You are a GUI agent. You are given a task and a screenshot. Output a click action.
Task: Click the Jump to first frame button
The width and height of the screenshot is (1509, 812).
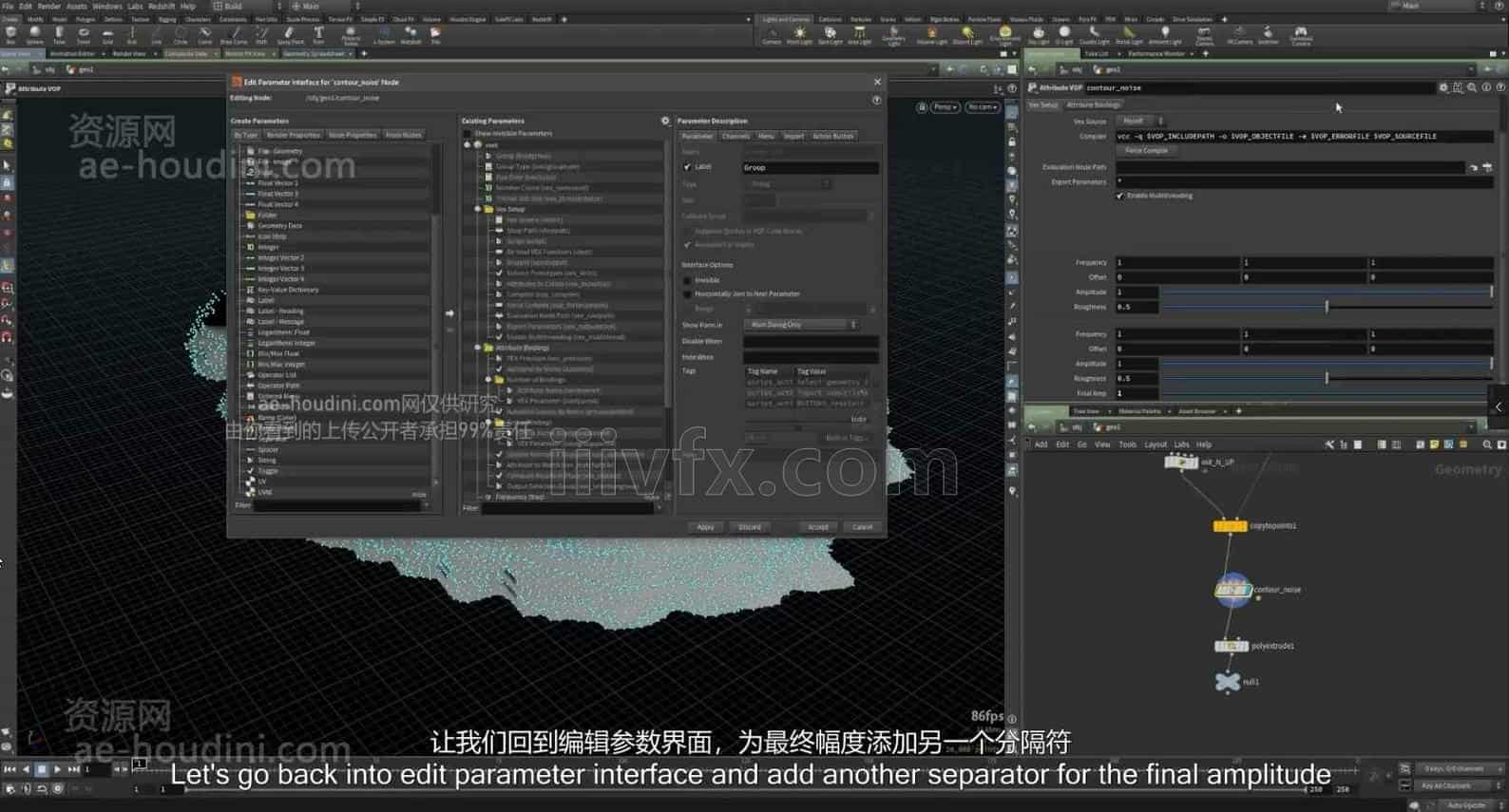tap(10, 769)
